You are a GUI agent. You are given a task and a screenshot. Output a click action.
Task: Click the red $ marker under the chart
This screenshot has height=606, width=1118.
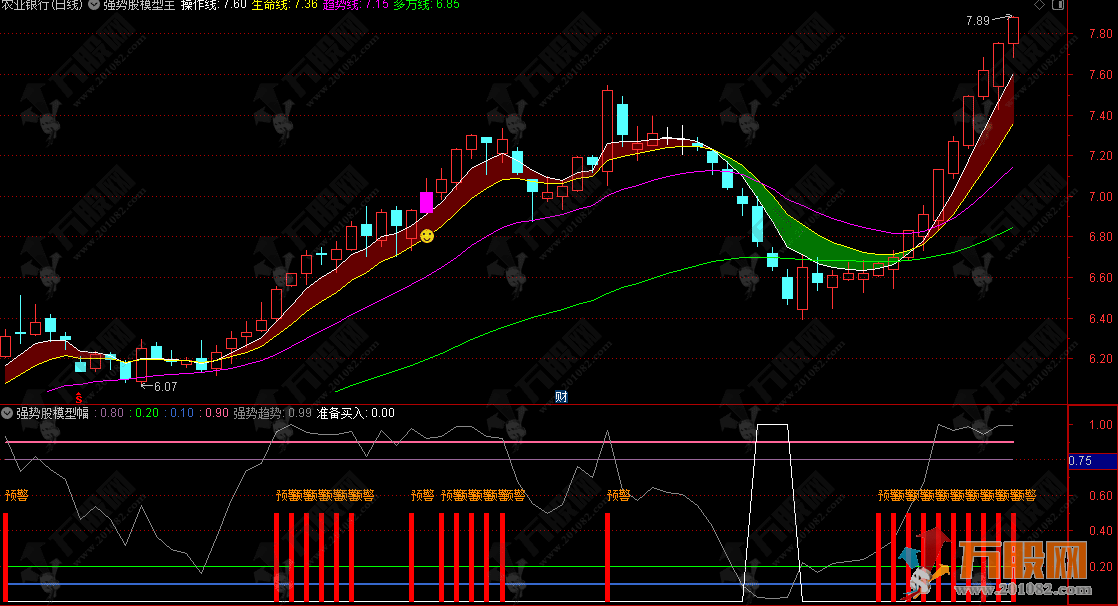click(x=81, y=396)
